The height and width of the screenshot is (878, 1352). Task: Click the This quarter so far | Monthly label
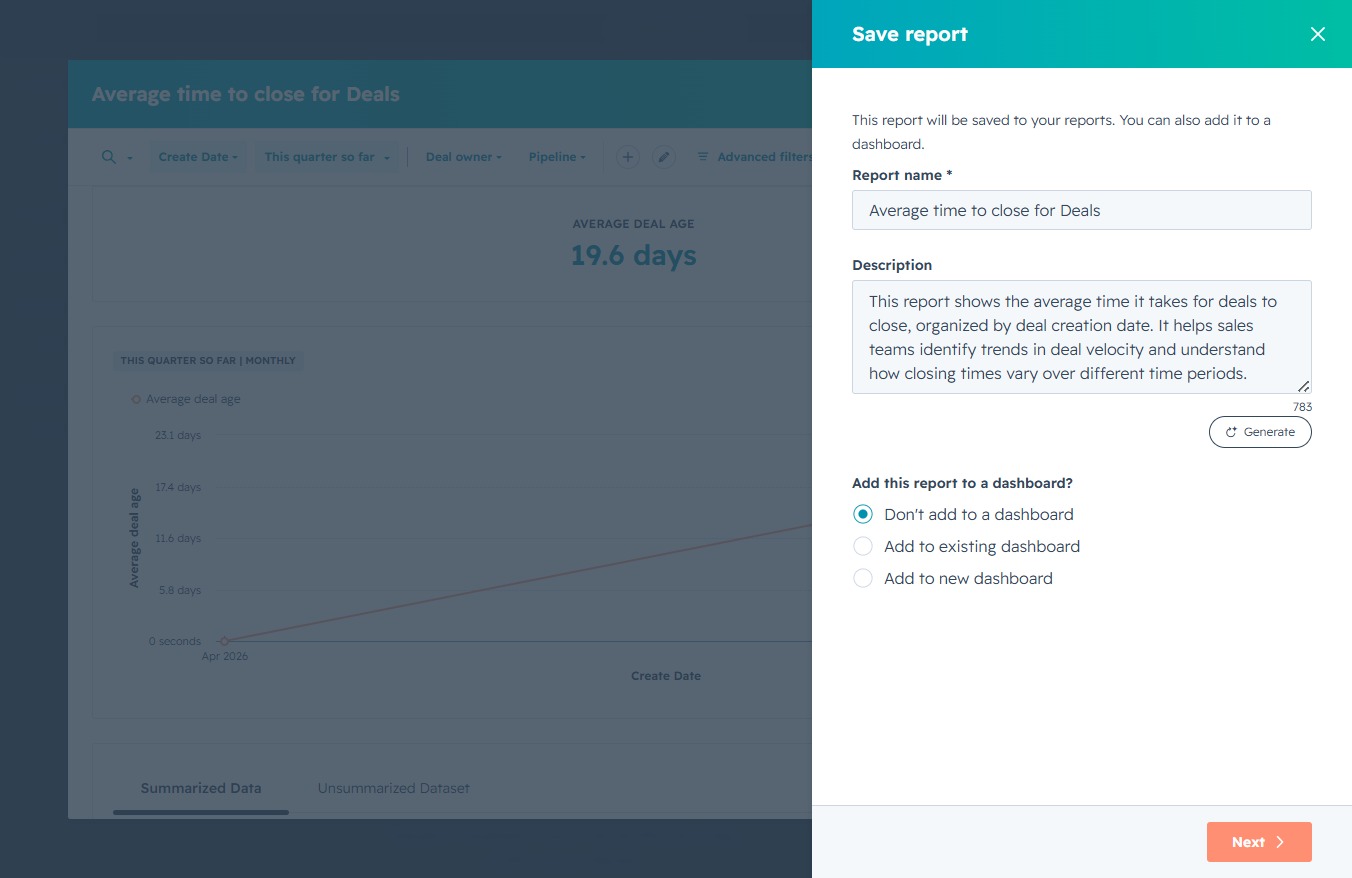208,360
